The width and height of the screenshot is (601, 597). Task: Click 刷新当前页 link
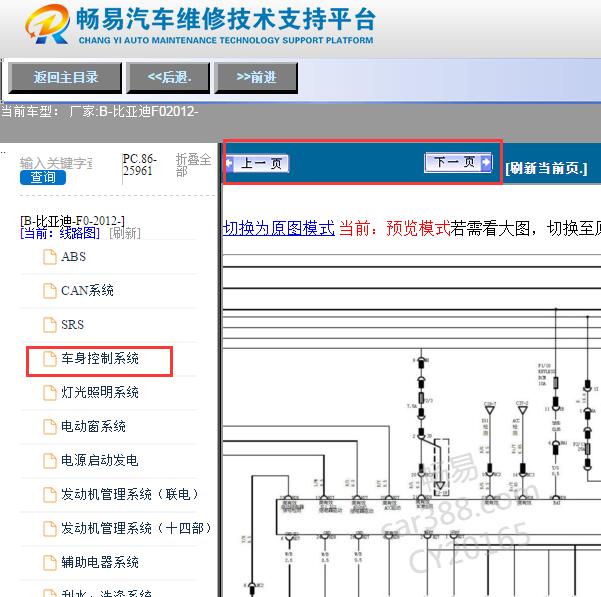click(x=546, y=168)
